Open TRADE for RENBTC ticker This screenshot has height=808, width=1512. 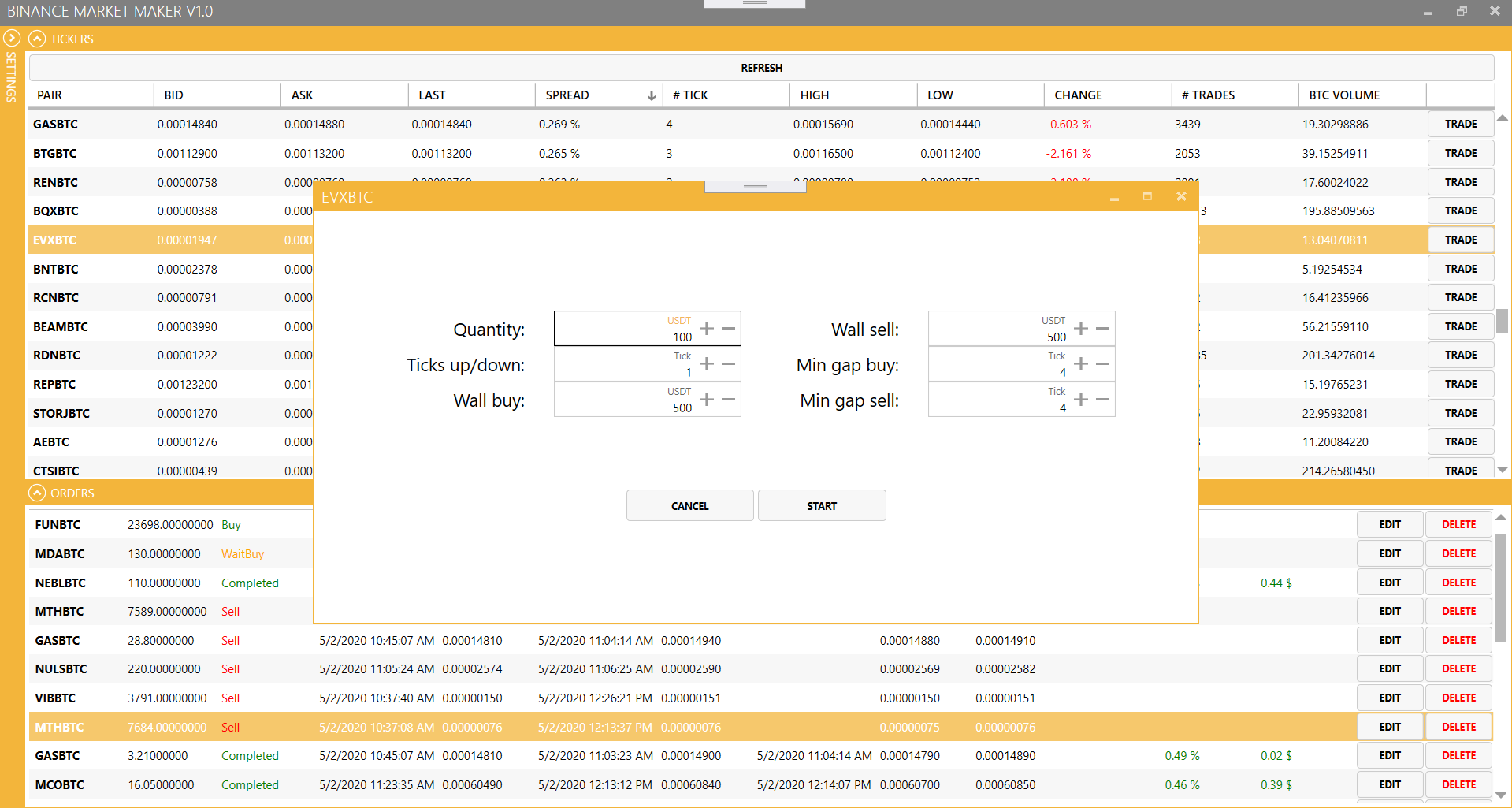point(1461,182)
